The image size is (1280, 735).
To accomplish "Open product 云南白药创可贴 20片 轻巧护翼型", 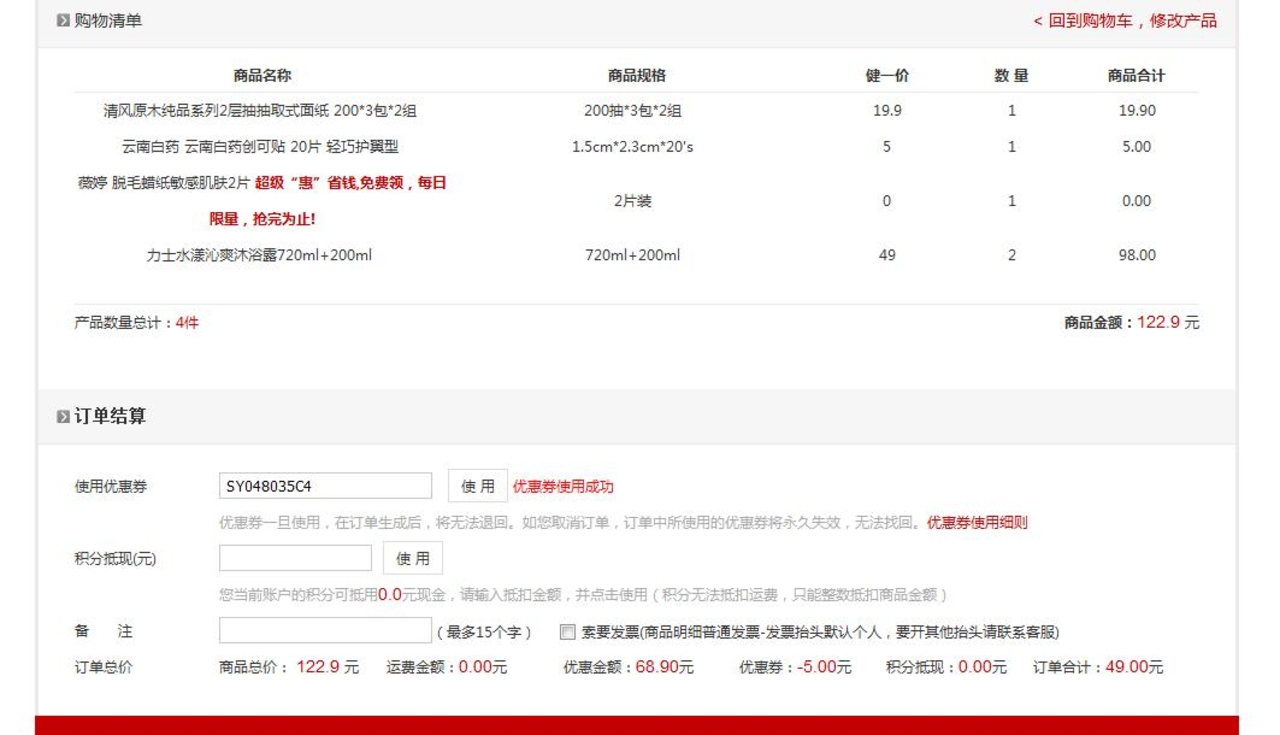I will (260, 147).
